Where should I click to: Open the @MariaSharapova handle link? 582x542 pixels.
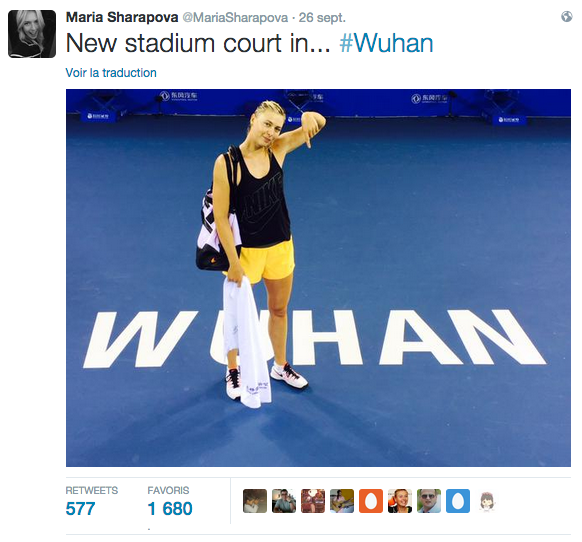235,18
